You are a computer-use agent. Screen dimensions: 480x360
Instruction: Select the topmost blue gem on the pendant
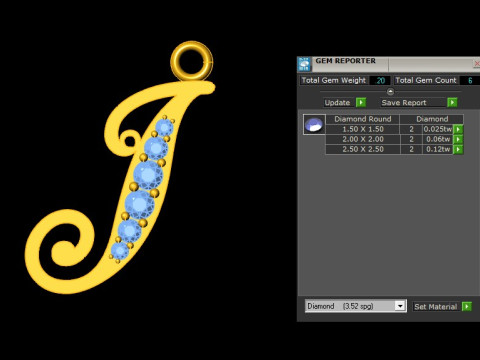click(x=164, y=127)
